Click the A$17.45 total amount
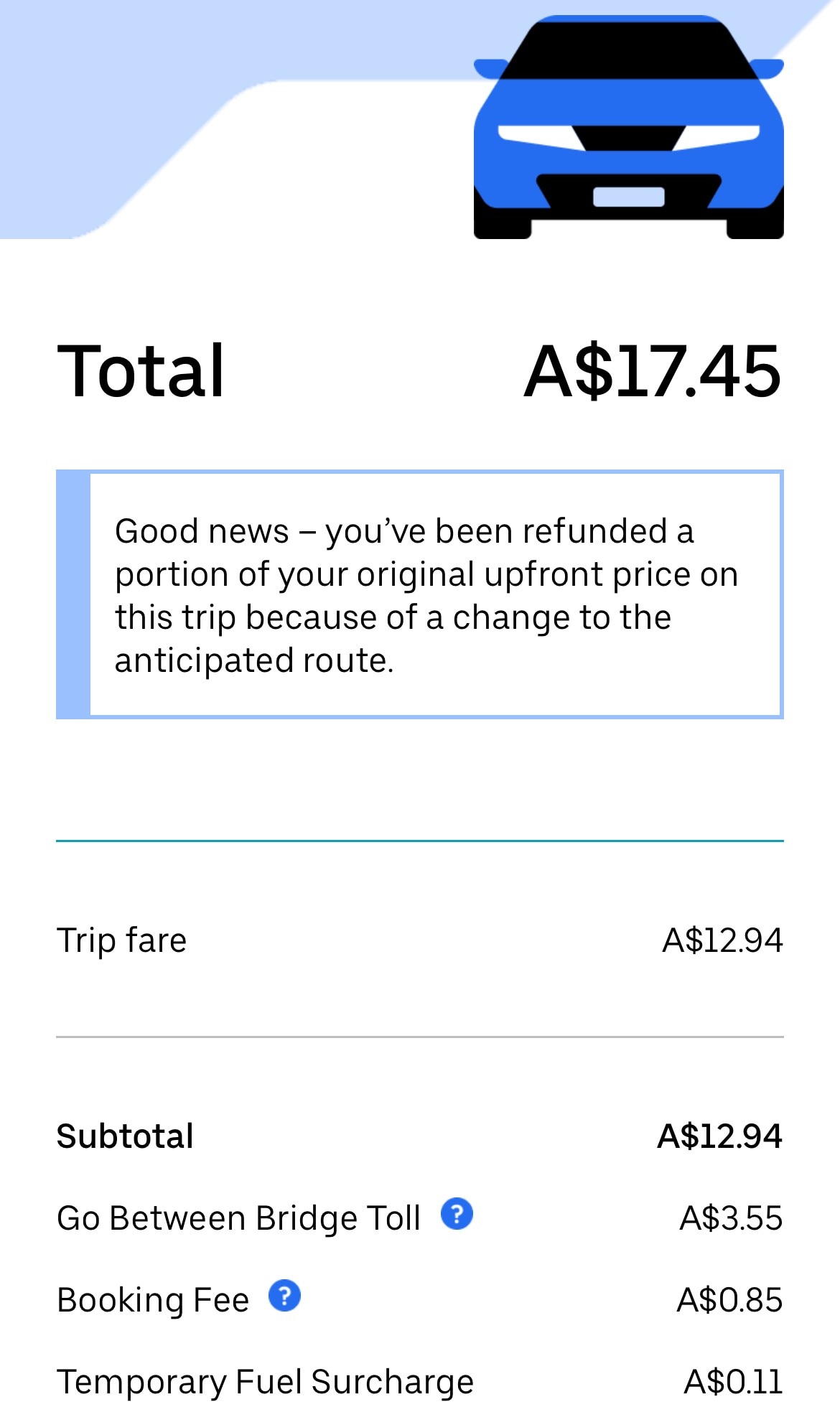 pos(652,370)
